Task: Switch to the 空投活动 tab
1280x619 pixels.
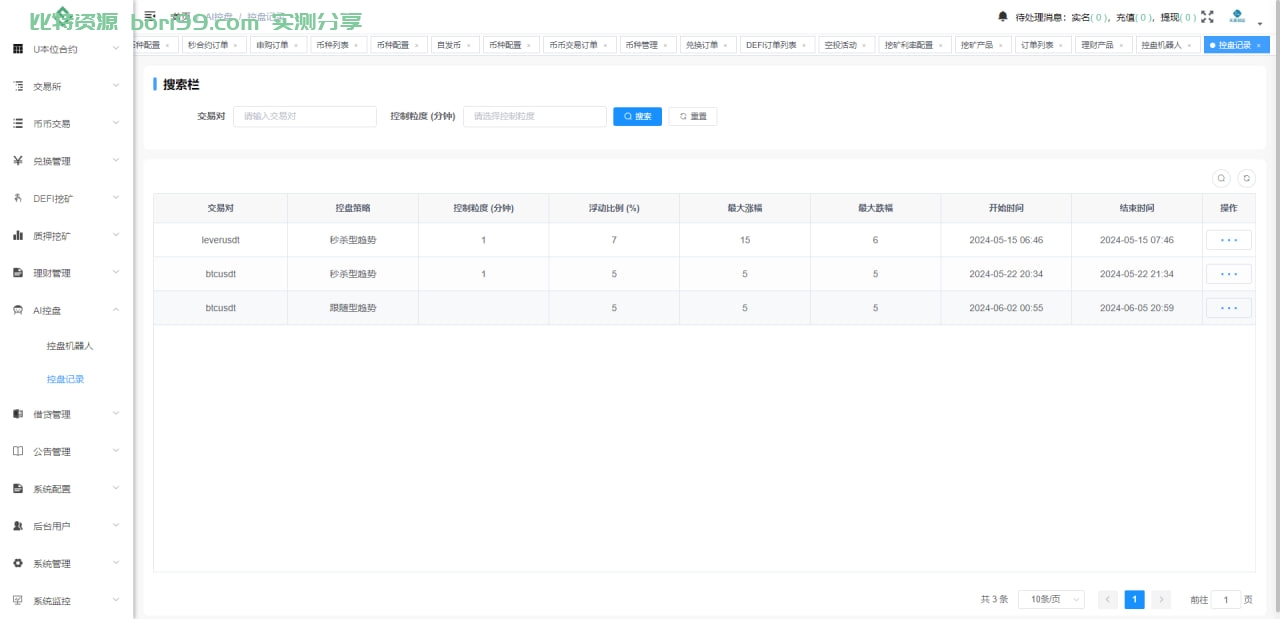Action: point(846,45)
